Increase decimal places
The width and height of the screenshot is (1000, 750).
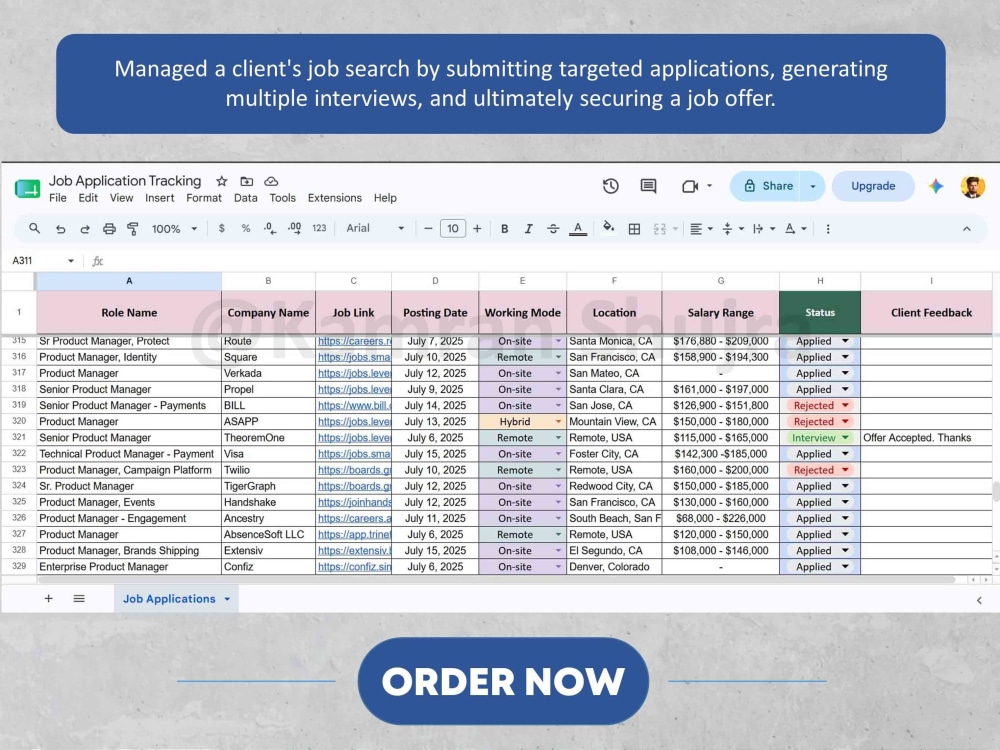(x=295, y=228)
